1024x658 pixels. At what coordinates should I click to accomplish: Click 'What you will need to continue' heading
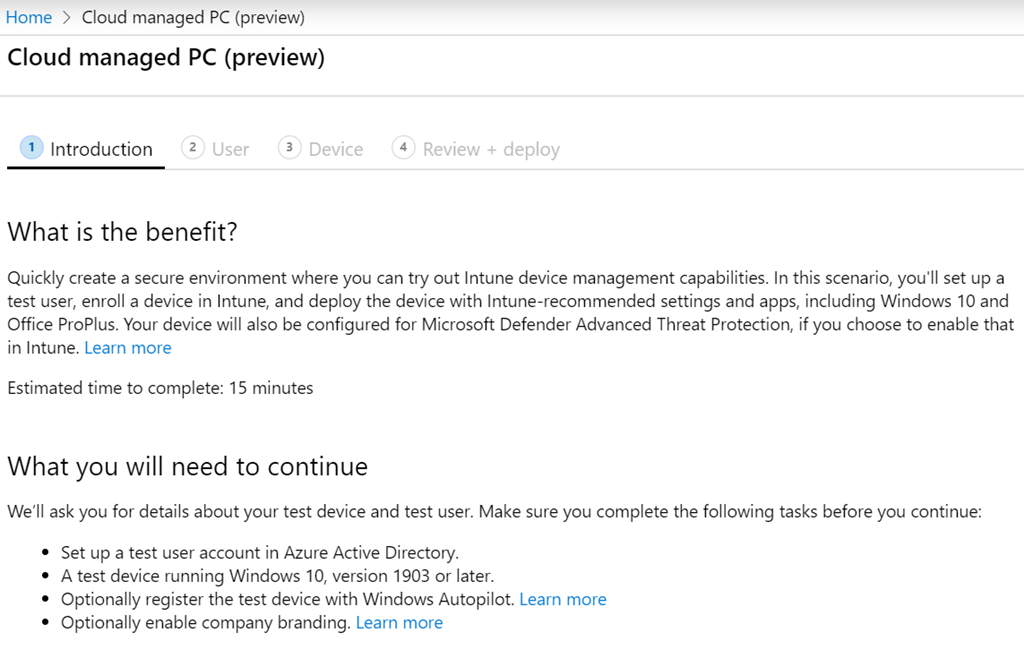pyautogui.click(x=187, y=466)
